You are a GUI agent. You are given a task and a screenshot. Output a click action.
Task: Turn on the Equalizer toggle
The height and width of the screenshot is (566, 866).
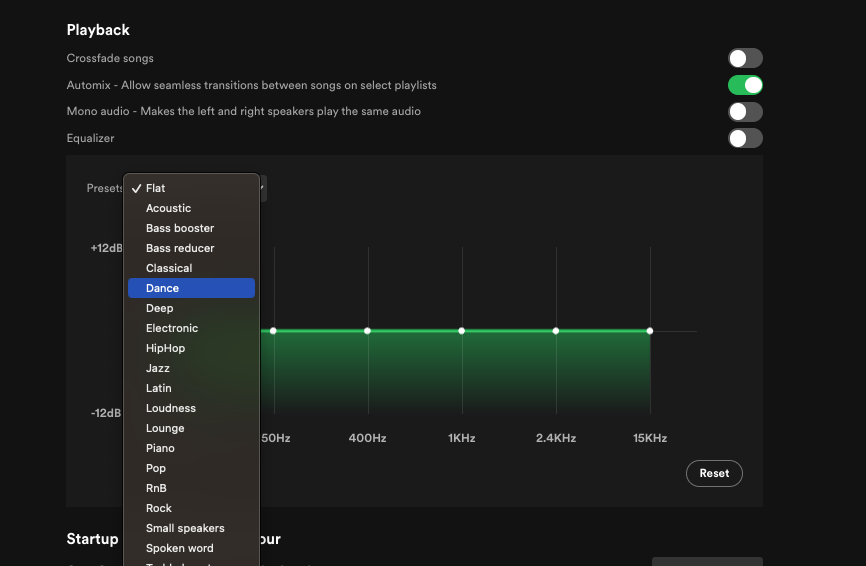[745, 138]
